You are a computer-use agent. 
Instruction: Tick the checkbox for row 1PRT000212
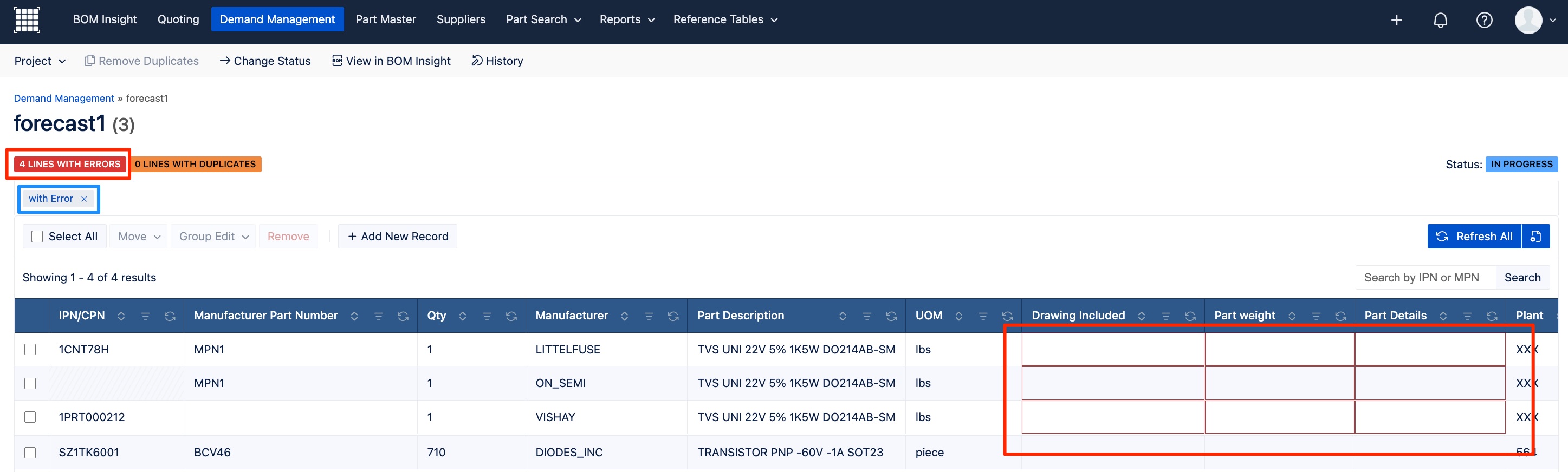tap(30, 417)
